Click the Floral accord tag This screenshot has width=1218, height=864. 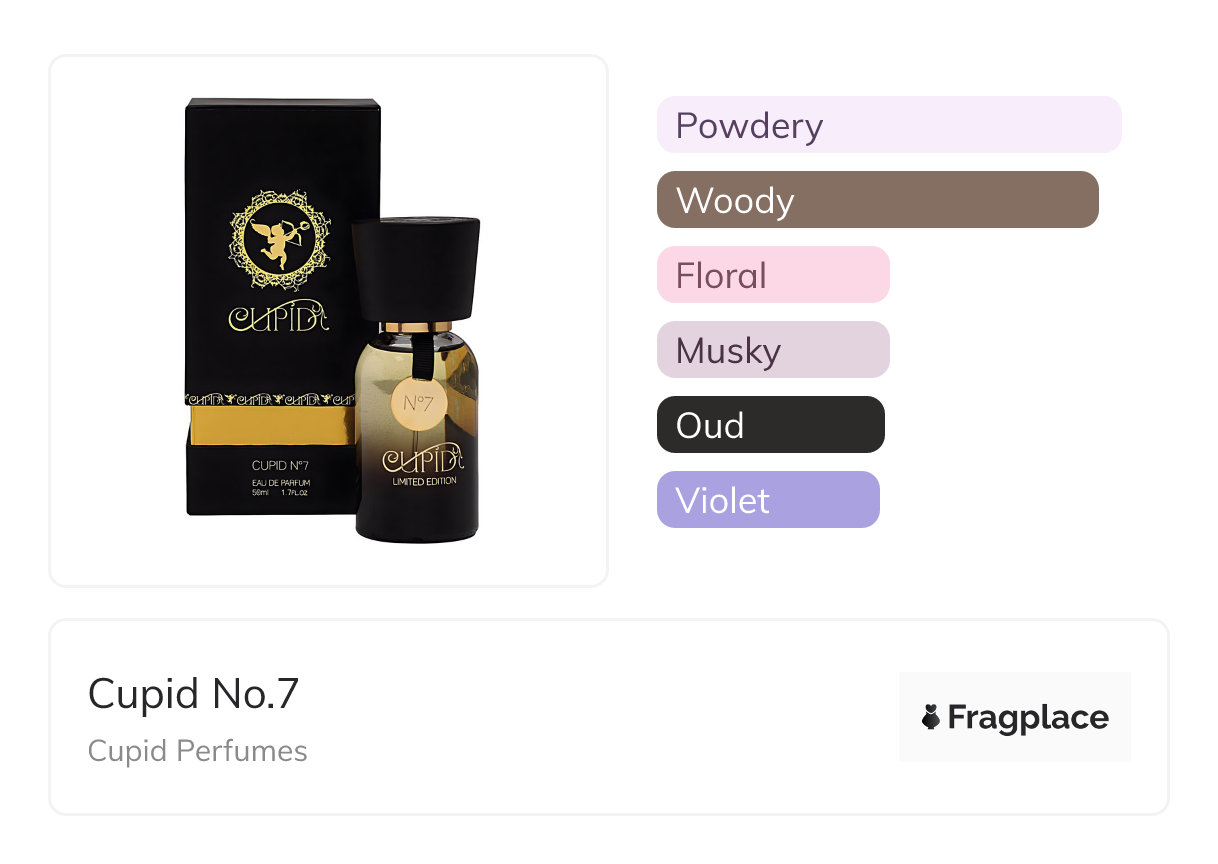coord(772,275)
